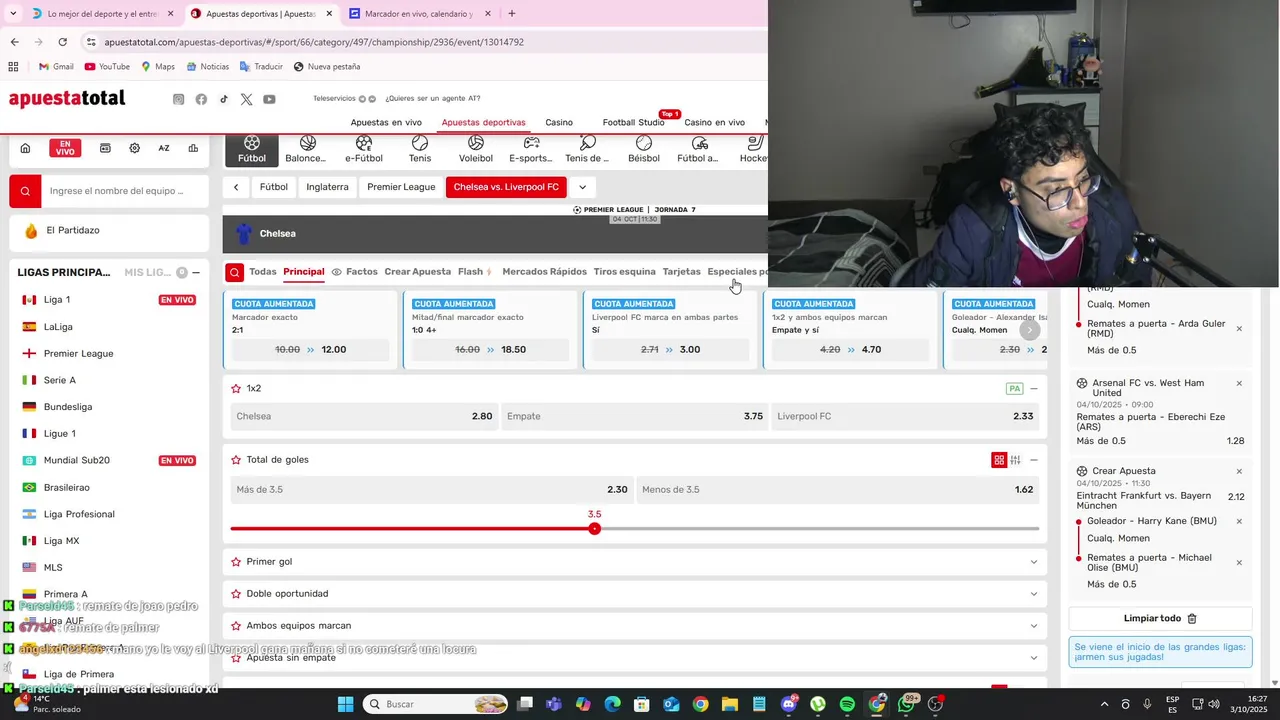
Task: Open Premier League in leagues list
Action: (78, 354)
